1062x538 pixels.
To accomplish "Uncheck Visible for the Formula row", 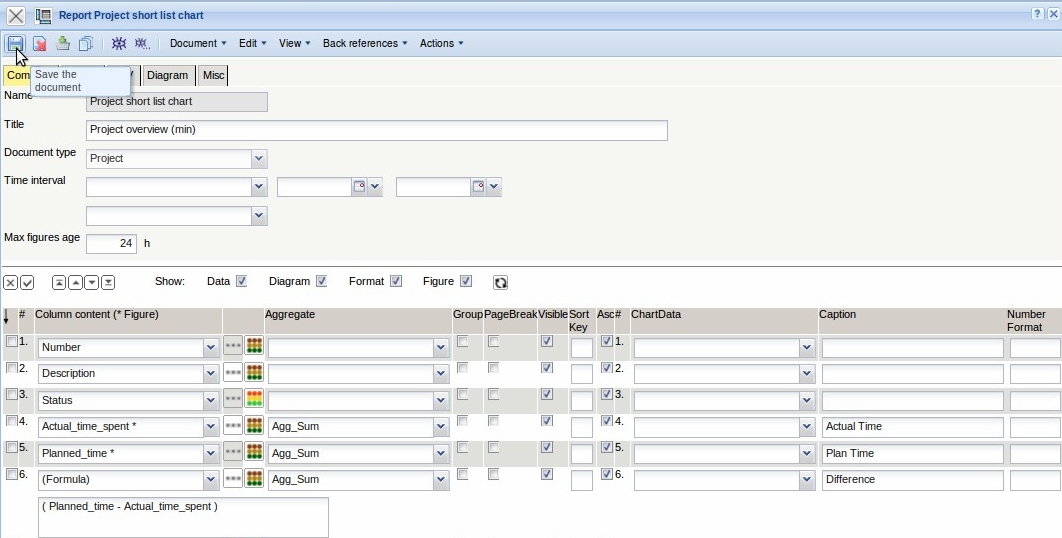I will pos(546,474).
